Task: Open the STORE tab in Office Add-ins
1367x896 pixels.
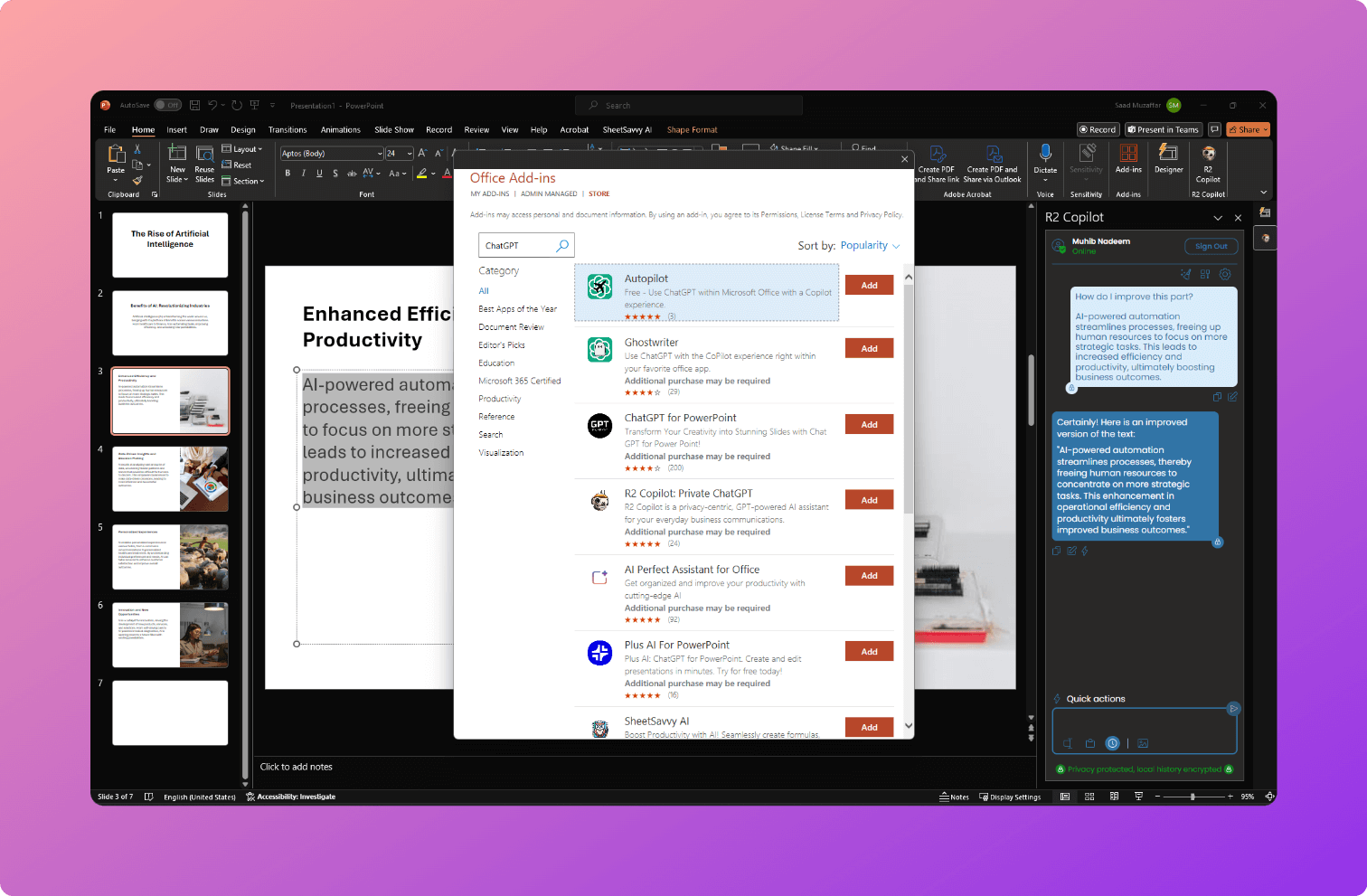Action: tap(599, 193)
